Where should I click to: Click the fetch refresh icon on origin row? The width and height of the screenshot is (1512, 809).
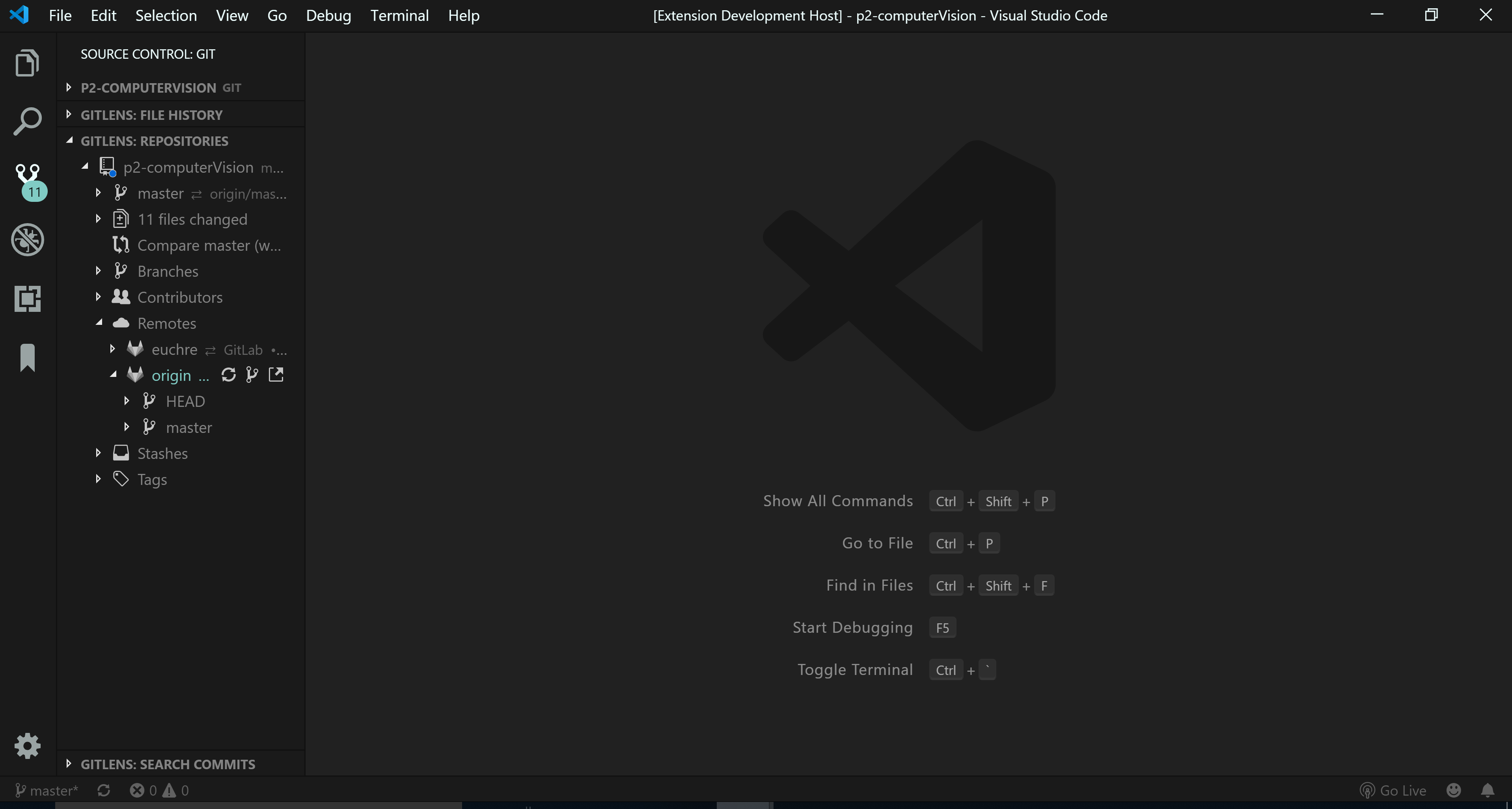[x=228, y=375]
